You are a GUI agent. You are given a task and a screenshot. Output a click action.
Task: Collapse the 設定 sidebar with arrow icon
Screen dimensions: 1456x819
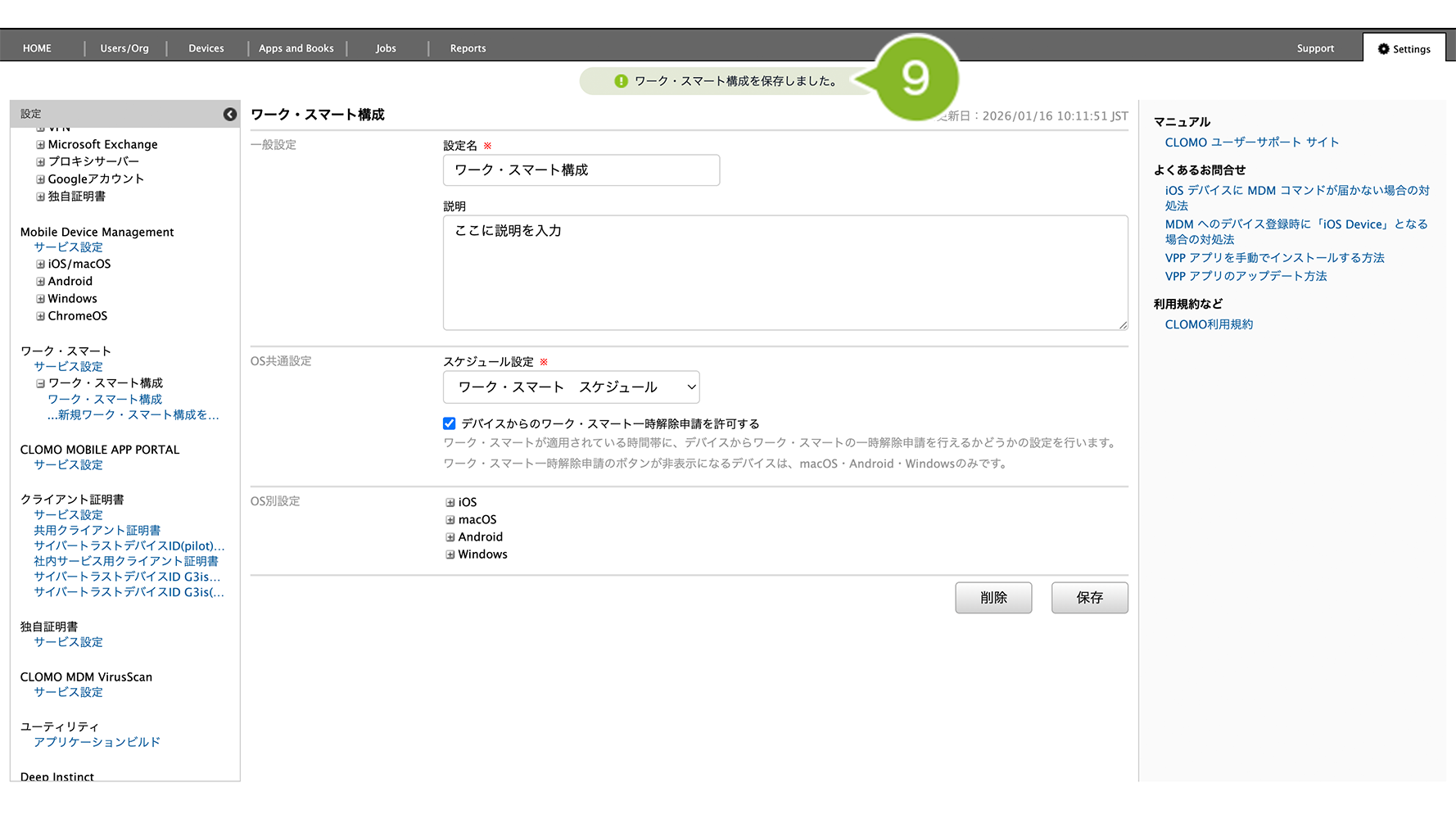coord(230,115)
